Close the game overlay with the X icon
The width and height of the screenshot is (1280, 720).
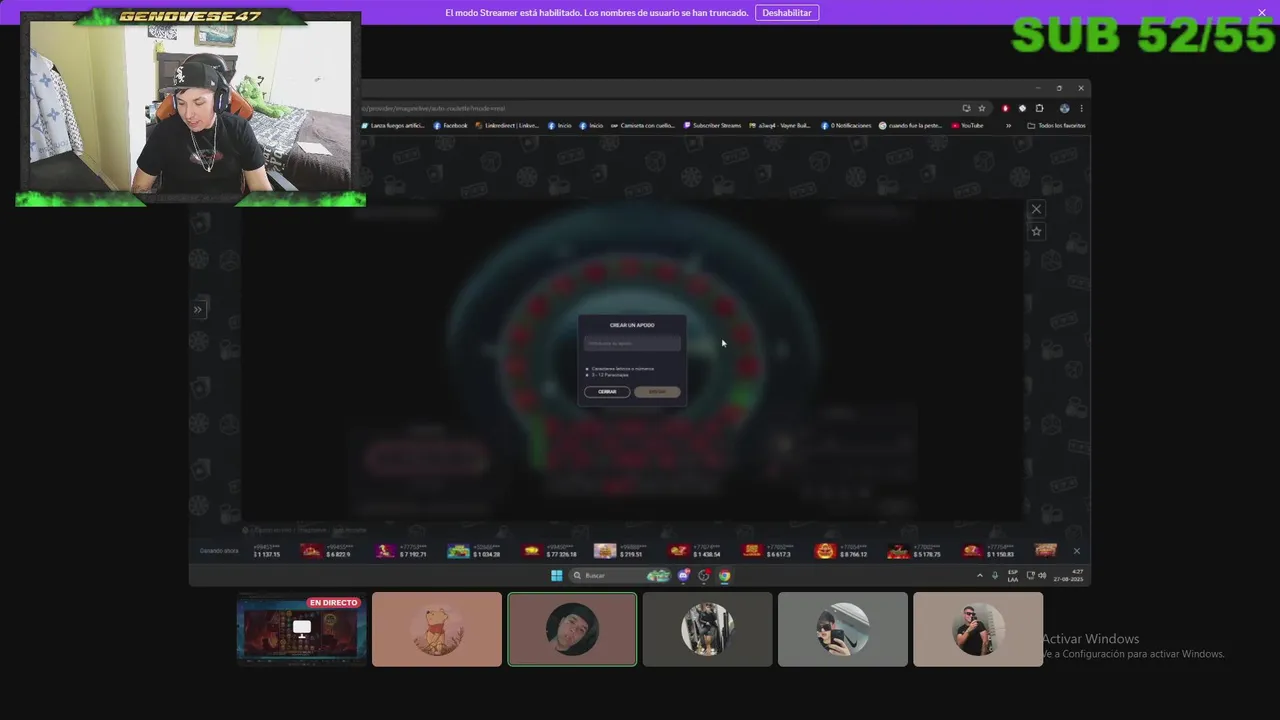tap(1036, 209)
